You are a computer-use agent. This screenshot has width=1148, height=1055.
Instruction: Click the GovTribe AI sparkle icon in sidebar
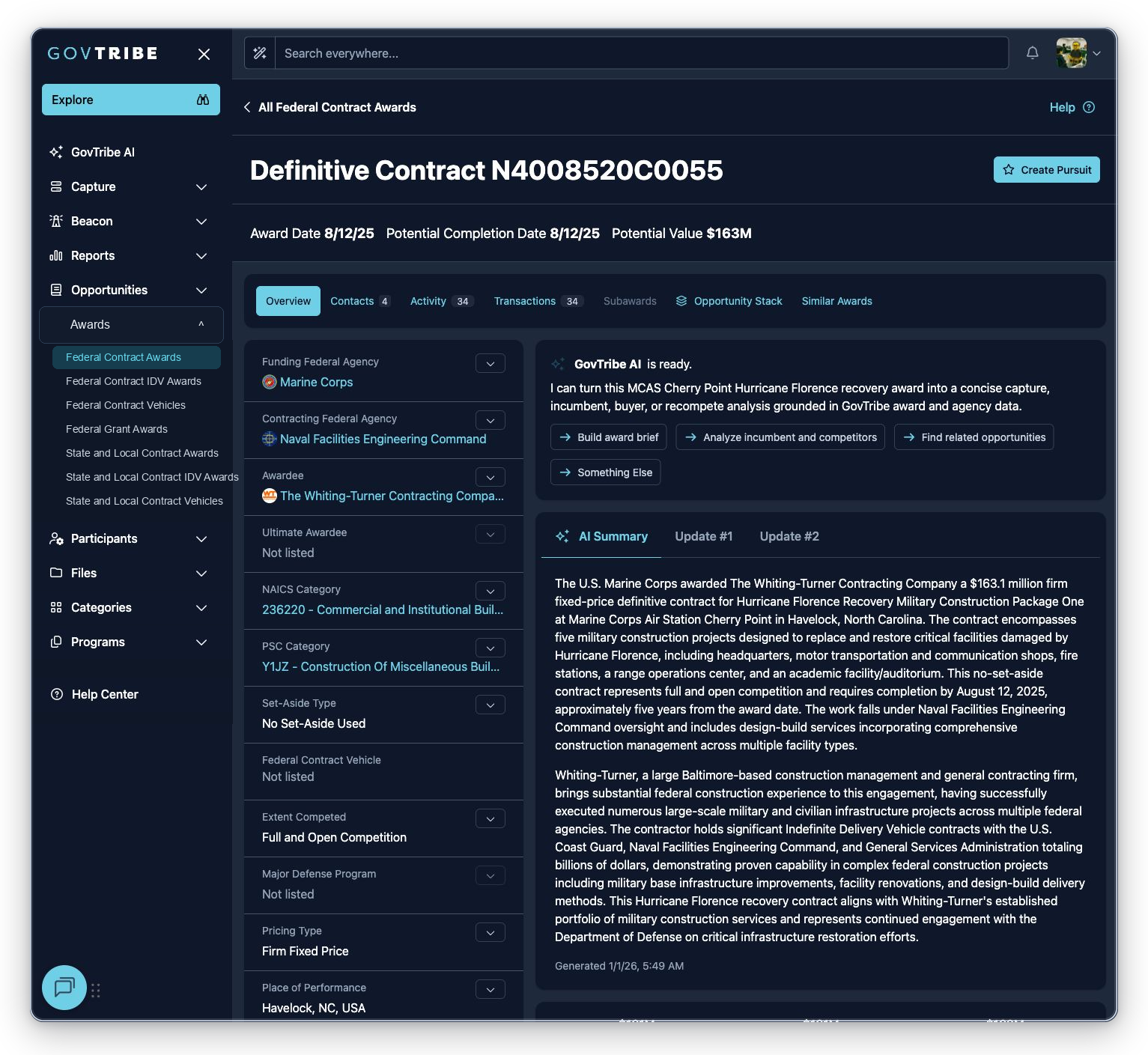(x=56, y=152)
